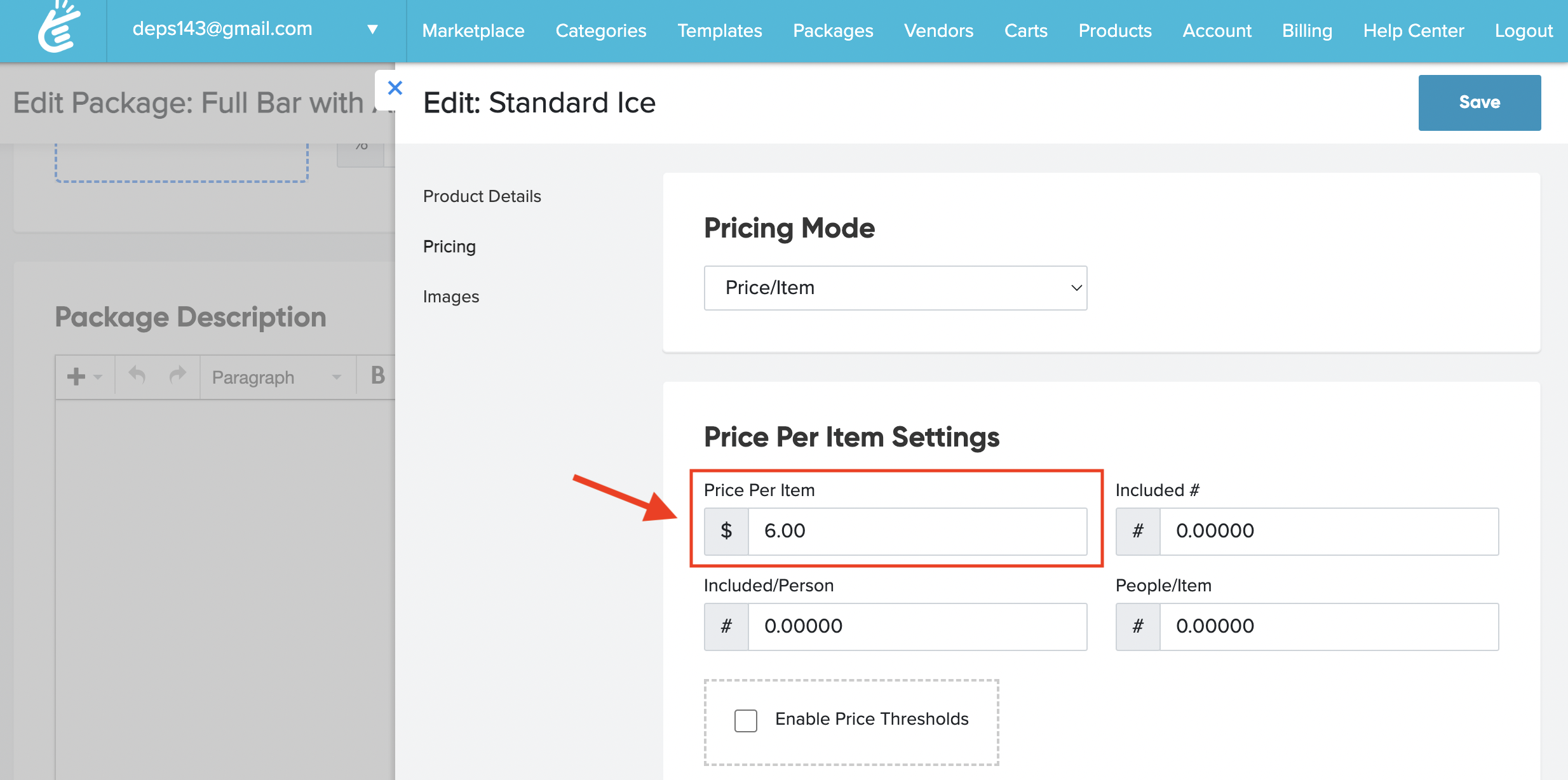
Task: Click the undo arrow icon
Action: [137, 375]
